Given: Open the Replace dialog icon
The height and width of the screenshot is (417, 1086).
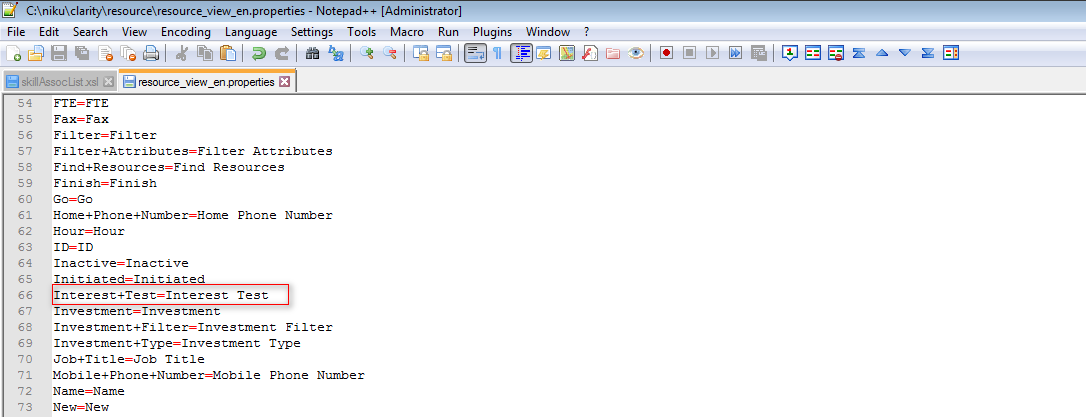Looking at the screenshot, I should pos(335,53).
